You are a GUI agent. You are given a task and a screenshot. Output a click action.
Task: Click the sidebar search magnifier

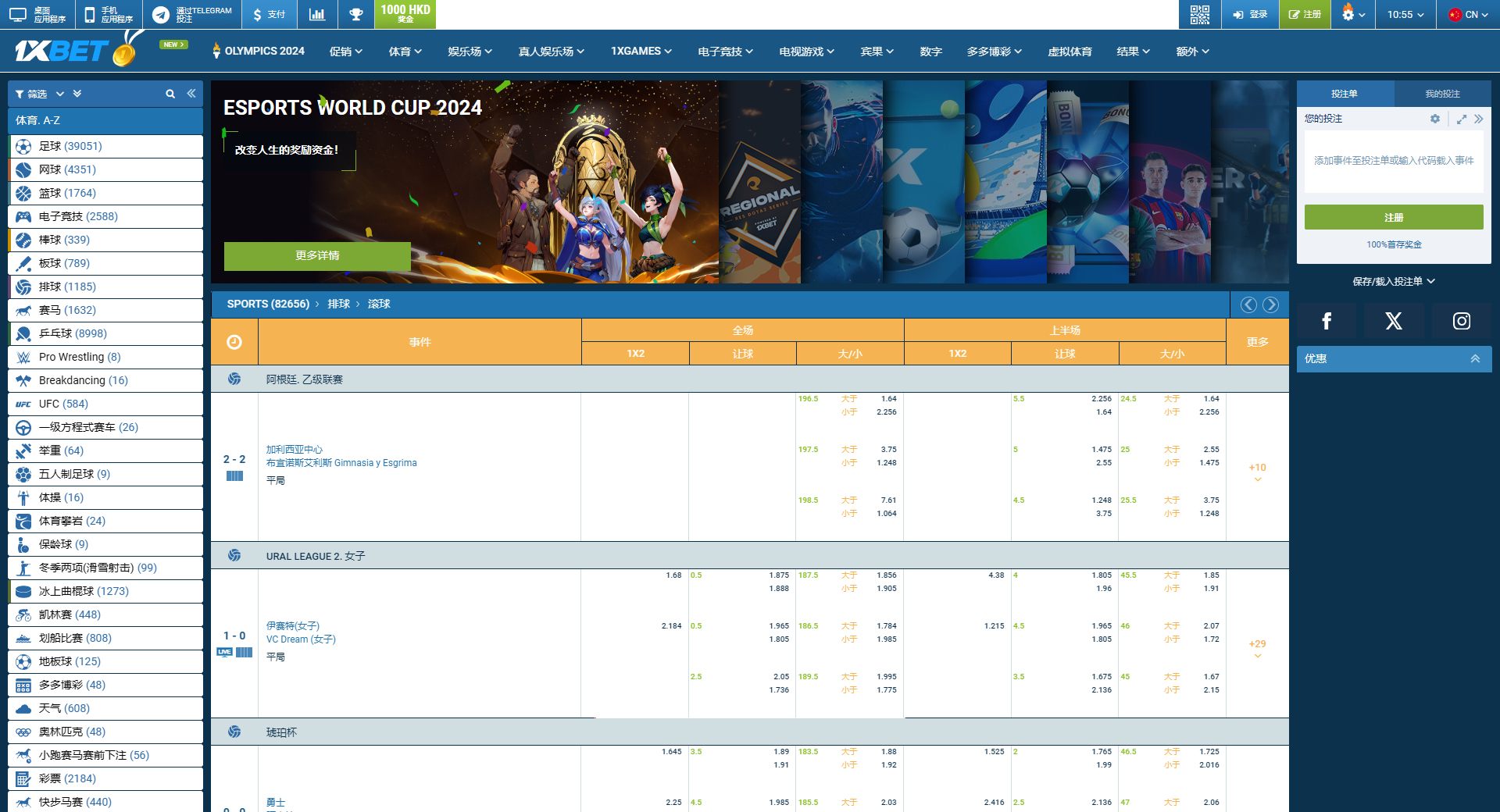(170, 94)
